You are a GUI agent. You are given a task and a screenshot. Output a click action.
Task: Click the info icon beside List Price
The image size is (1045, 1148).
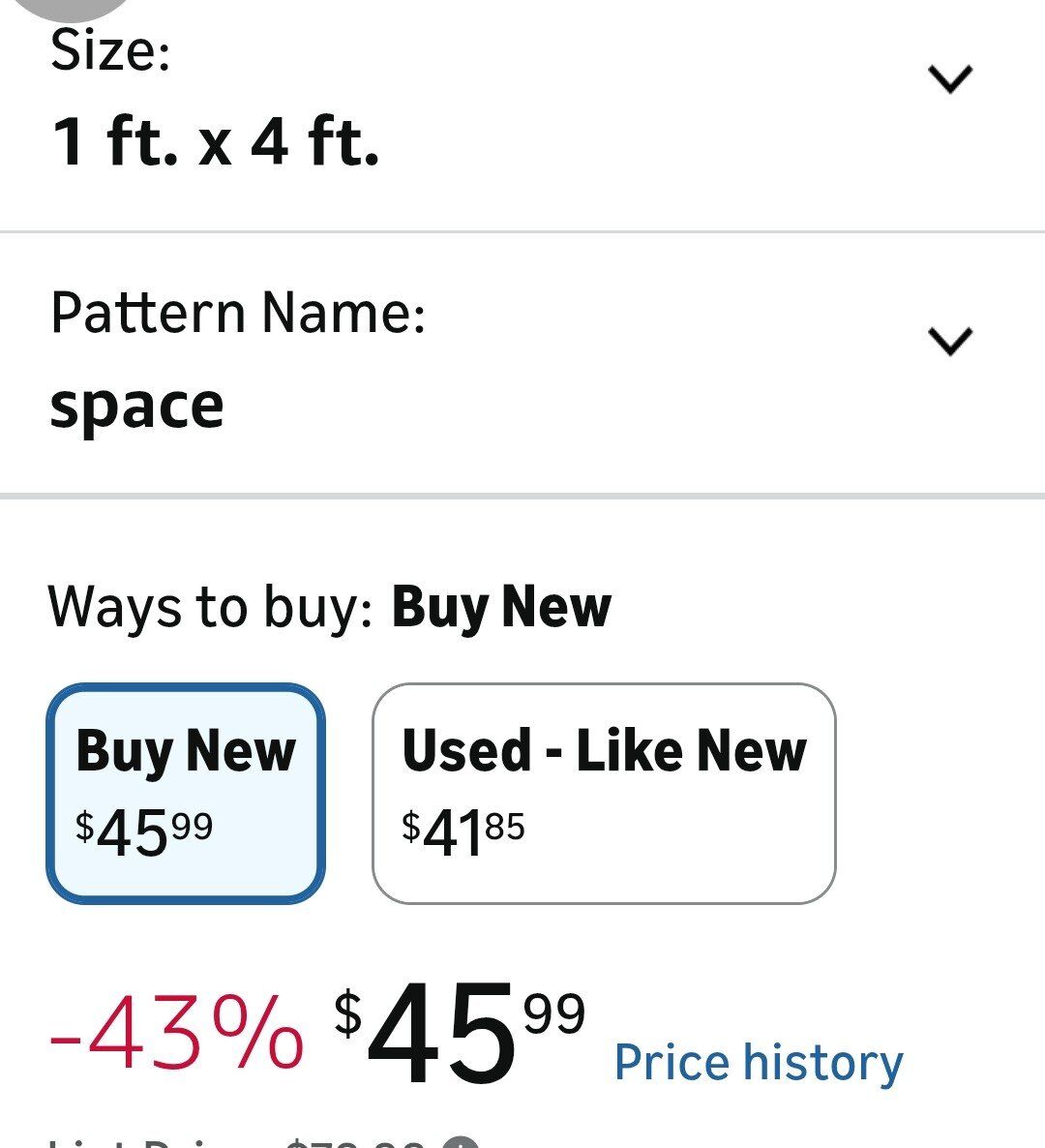465,1143
